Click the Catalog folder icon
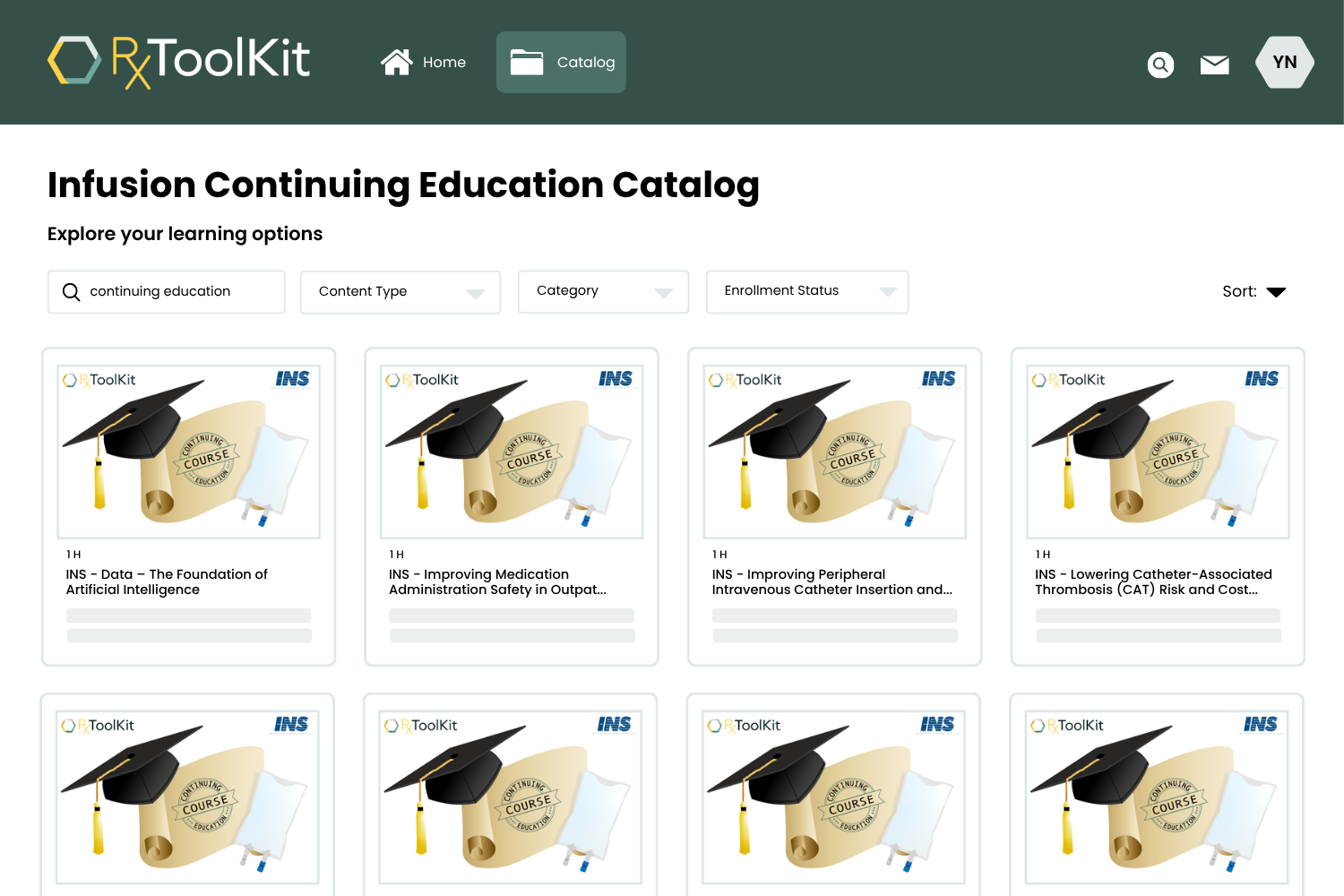The image size is (1344, 896). pyautogui.click(x=527, y=62)
